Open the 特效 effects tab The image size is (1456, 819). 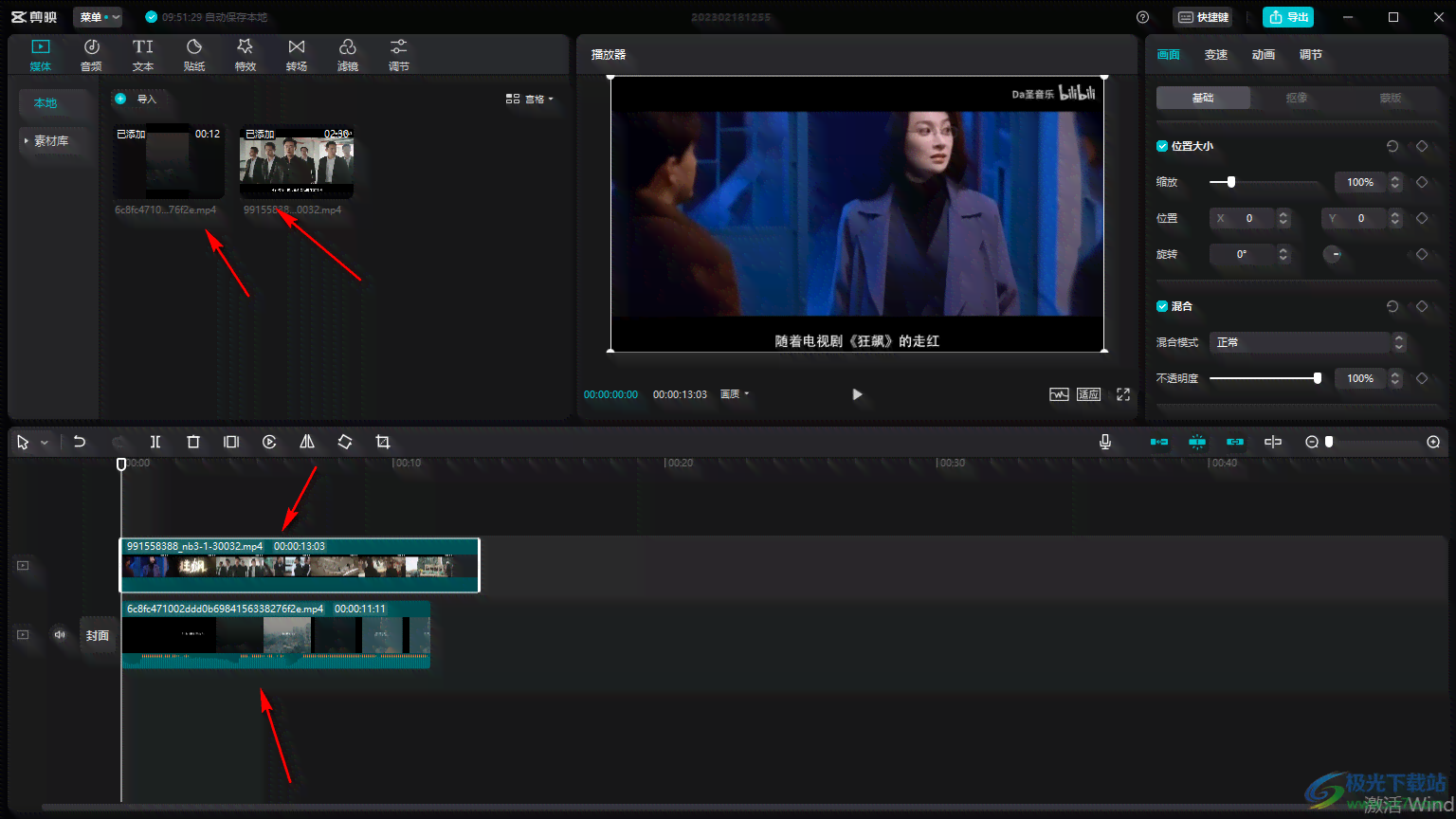246,55
